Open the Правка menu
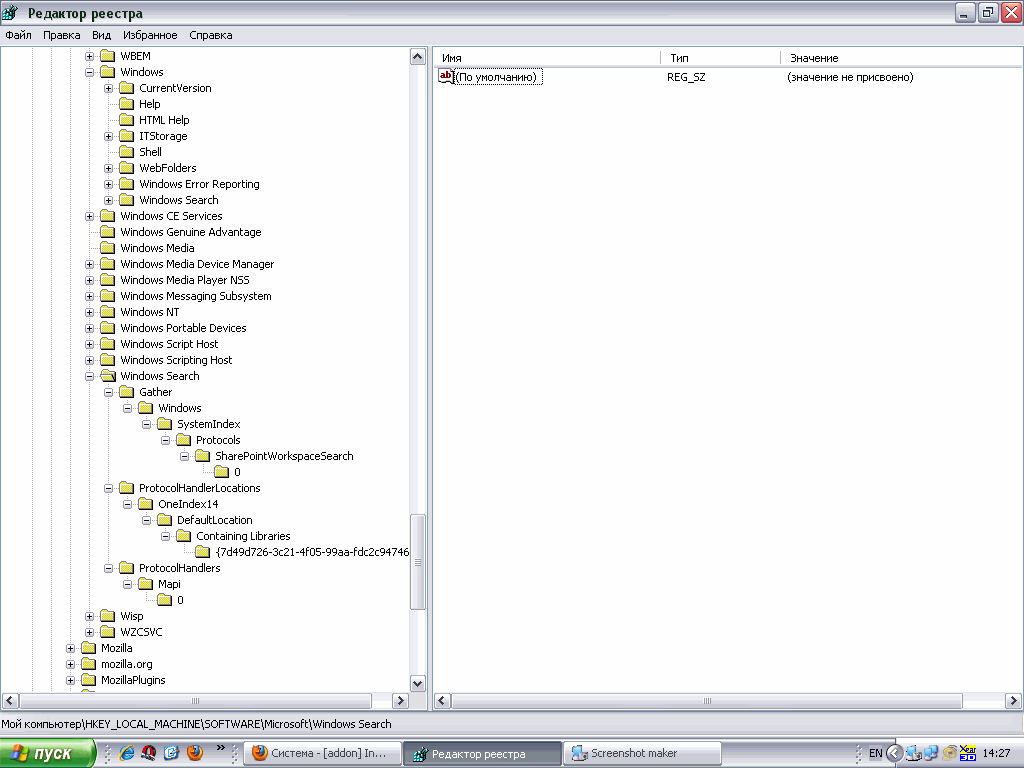 tap(61, 35)
